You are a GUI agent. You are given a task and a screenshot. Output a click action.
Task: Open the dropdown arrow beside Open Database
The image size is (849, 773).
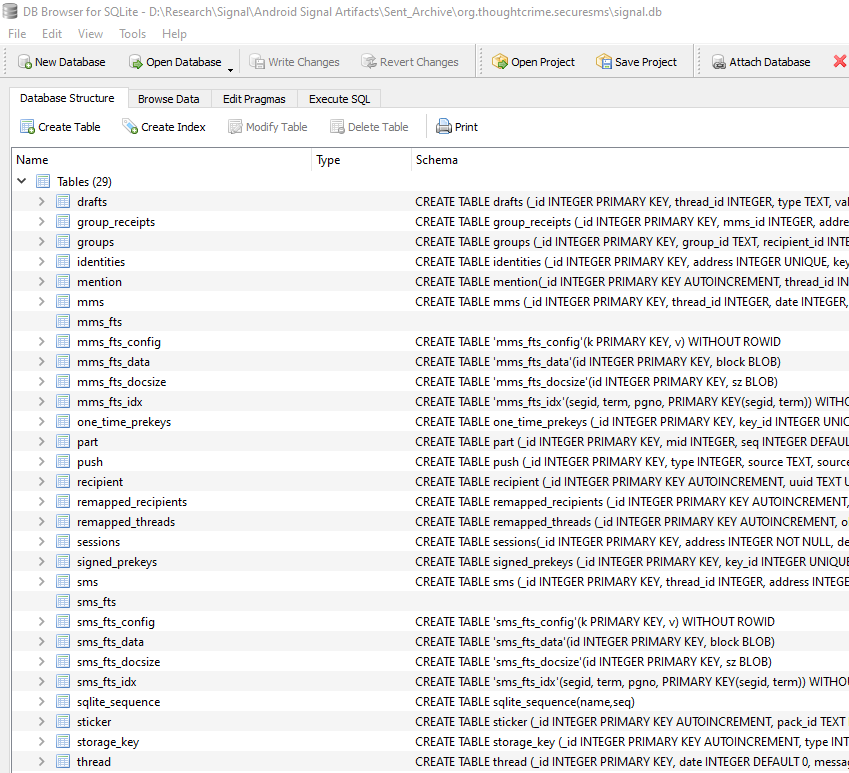(x=230, y=70)
